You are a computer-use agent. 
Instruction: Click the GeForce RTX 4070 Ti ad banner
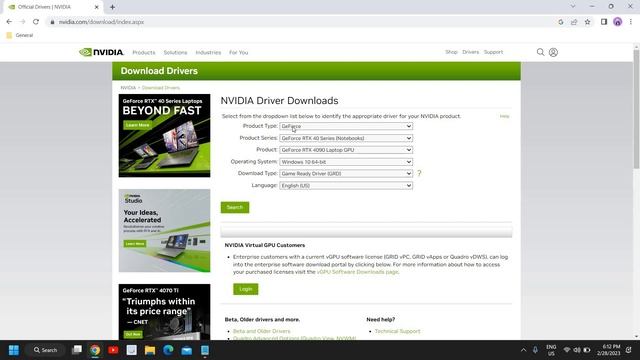(x=164, y=312)
